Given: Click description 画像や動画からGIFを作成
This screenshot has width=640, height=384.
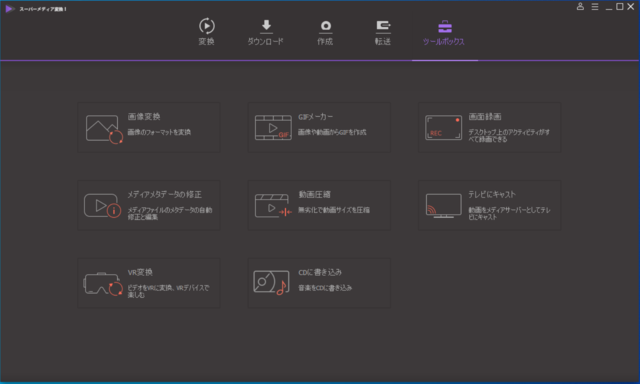Looking at the screenshot, I should (x=332, y=132).
